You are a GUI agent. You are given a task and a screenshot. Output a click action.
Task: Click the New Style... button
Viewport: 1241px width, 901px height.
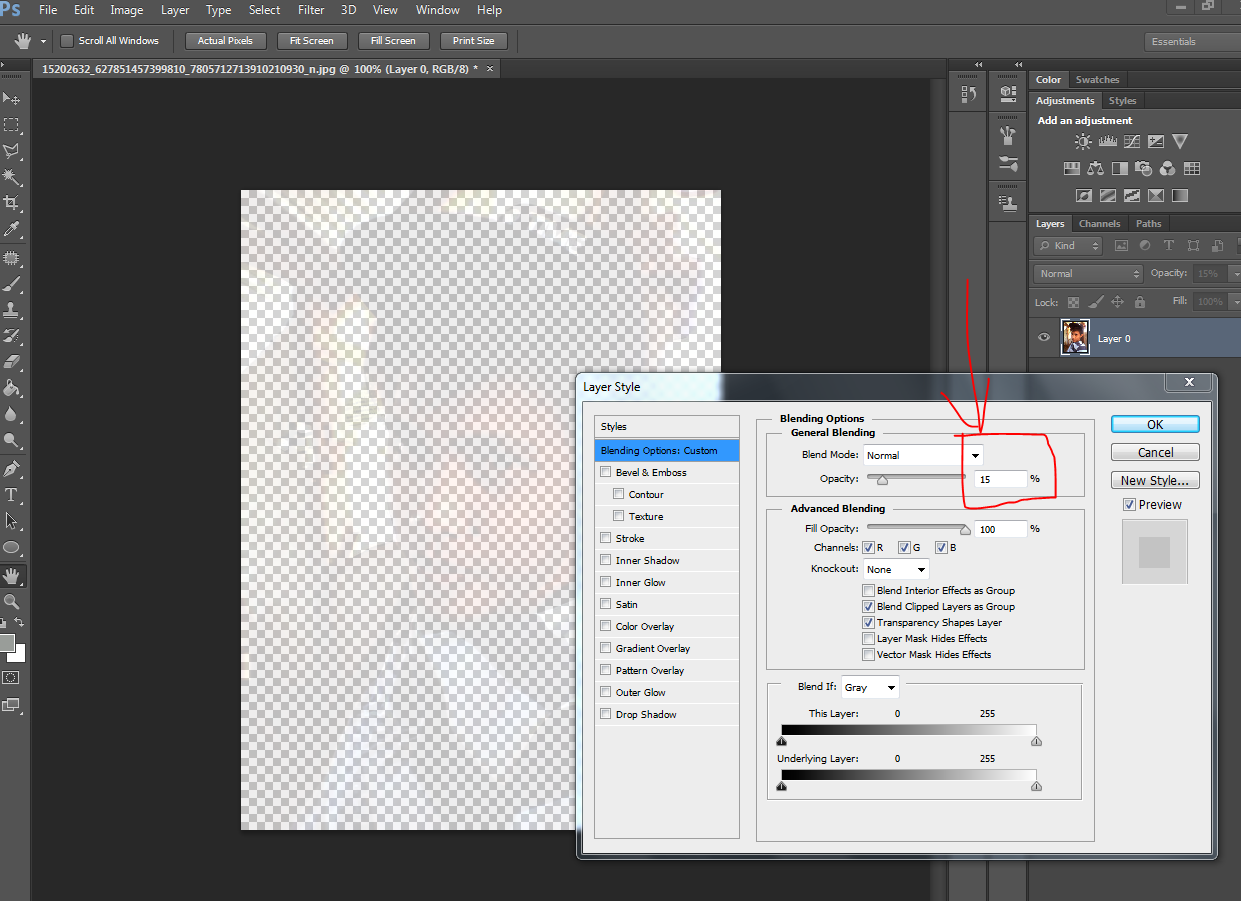(1155, 480)
